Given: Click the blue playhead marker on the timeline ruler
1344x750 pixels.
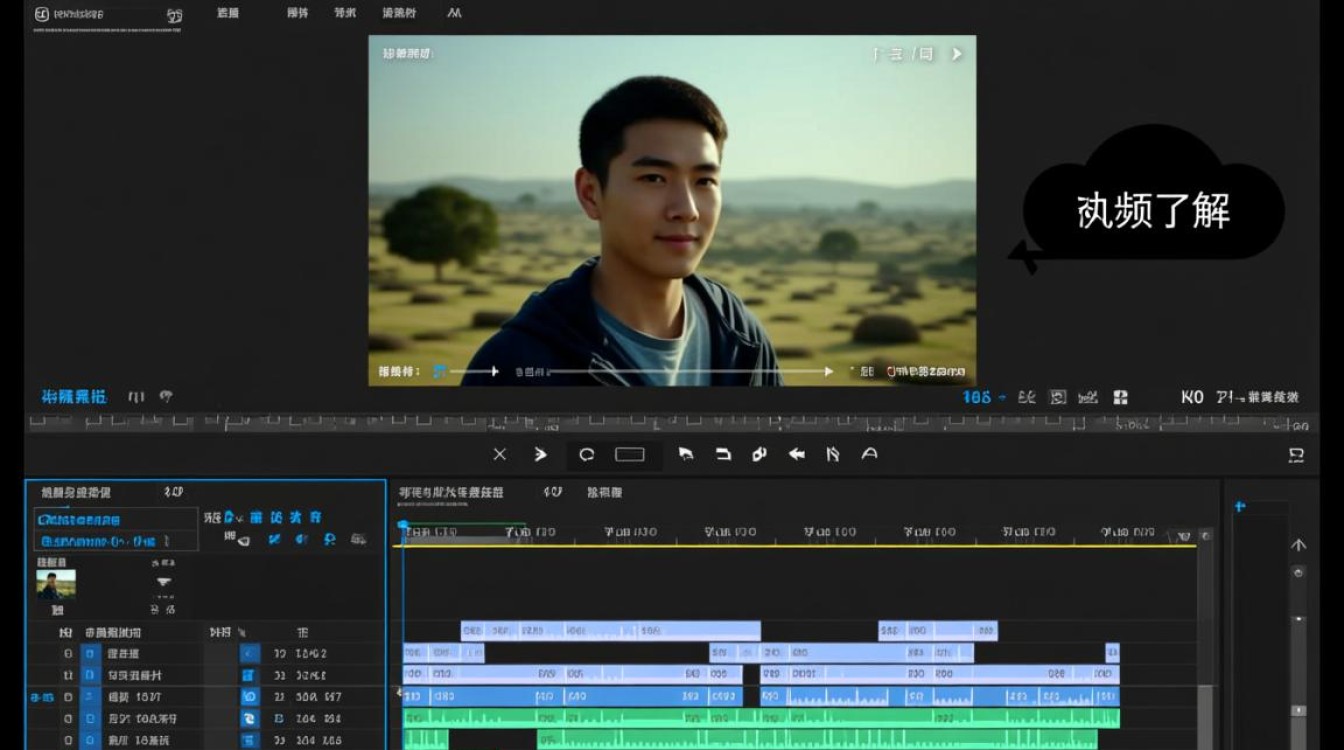Looking at the screenshot, I should point(403,525).
